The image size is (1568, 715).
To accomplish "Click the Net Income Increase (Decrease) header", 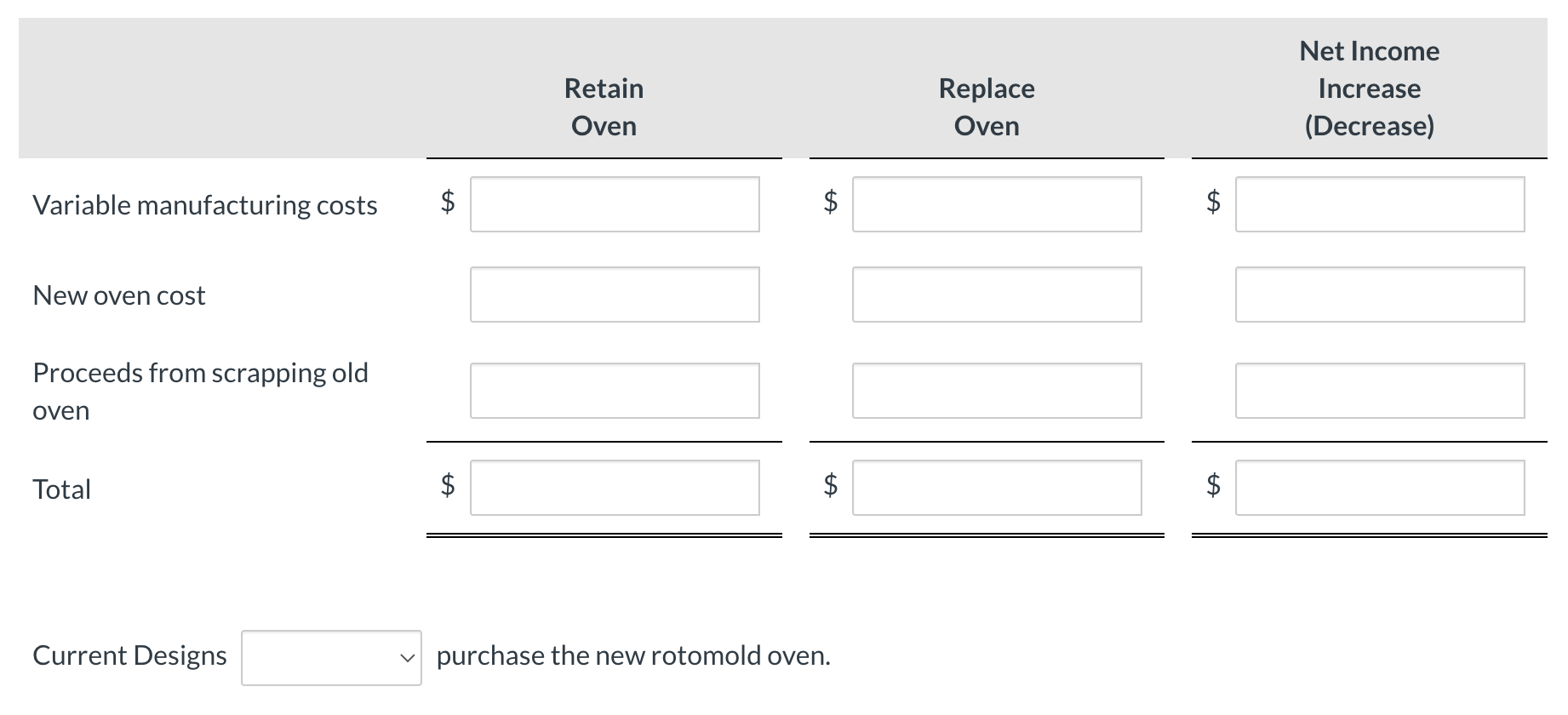I will coord(1369,88).
